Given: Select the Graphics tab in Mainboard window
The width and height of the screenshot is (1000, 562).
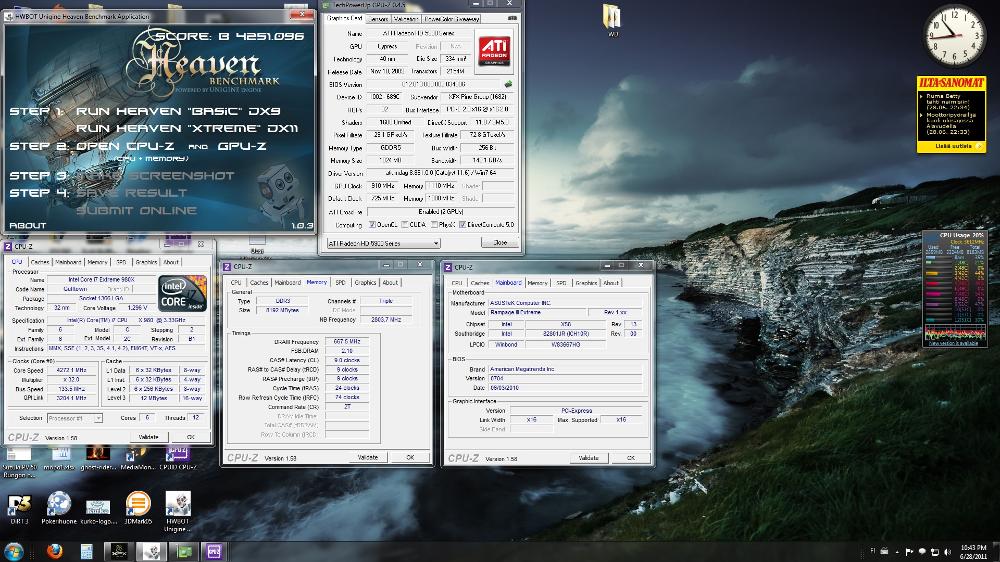Looking at the screenshot, I should tap(586, 283).
